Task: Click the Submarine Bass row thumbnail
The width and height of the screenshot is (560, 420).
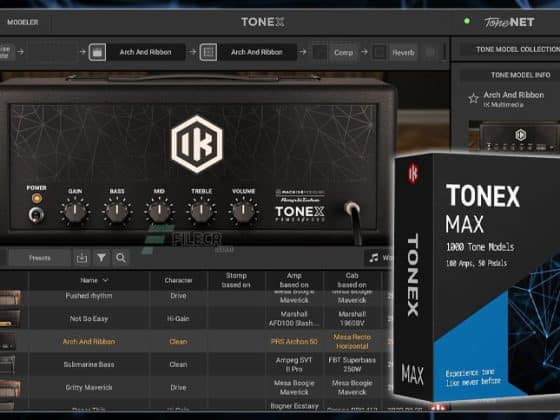Action: pyautogui.click(x=8, y=364)
